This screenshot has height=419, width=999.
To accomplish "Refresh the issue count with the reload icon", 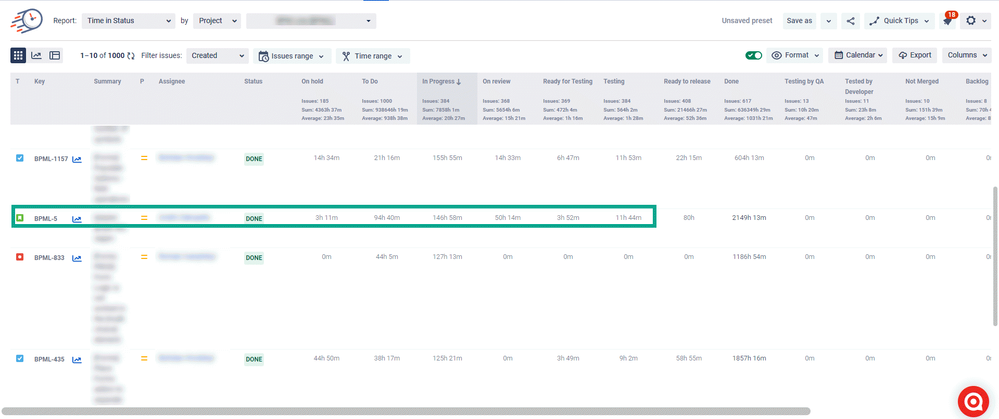I will (x=131, y=56).
